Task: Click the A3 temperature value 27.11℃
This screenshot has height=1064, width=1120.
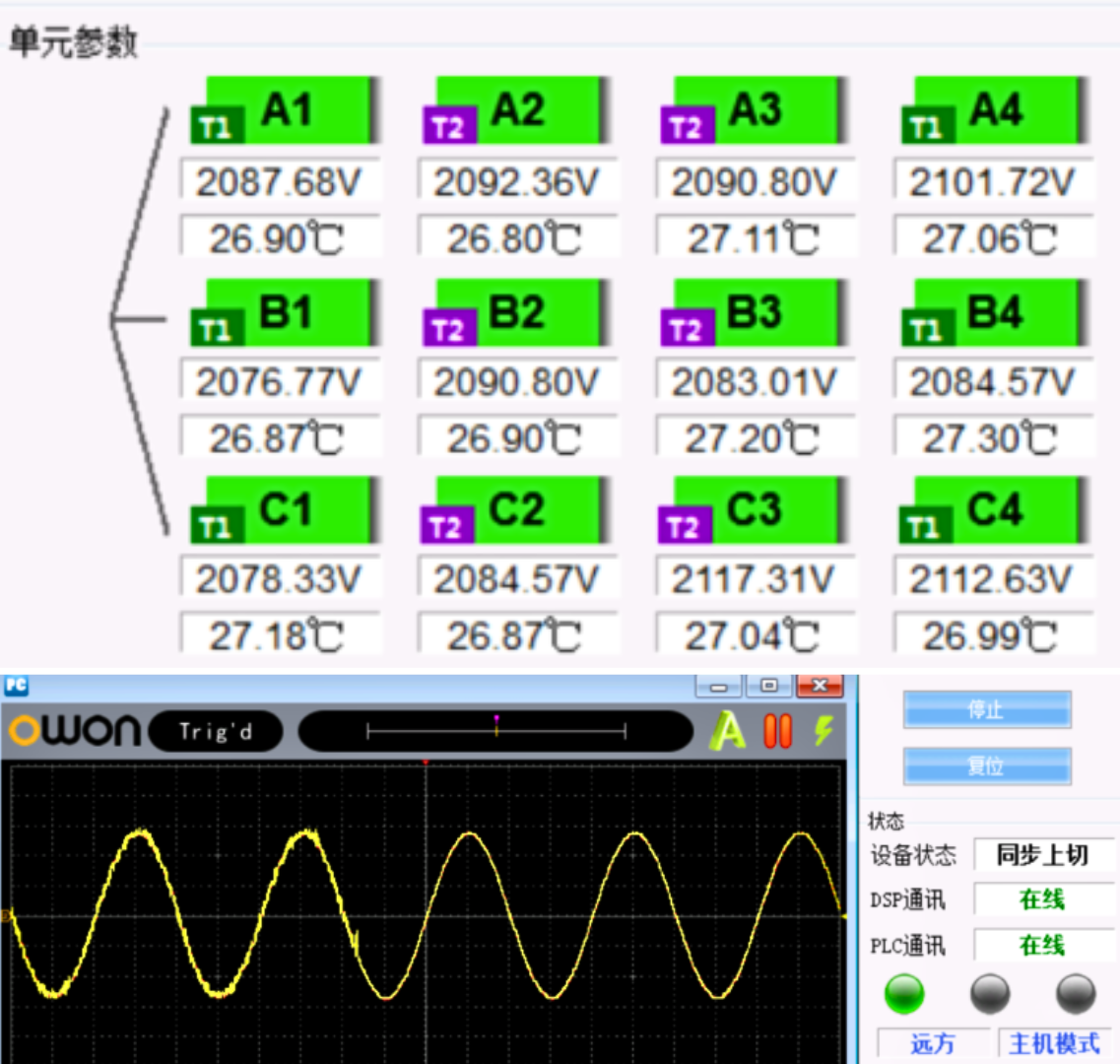Action: (x=755, y=237)
